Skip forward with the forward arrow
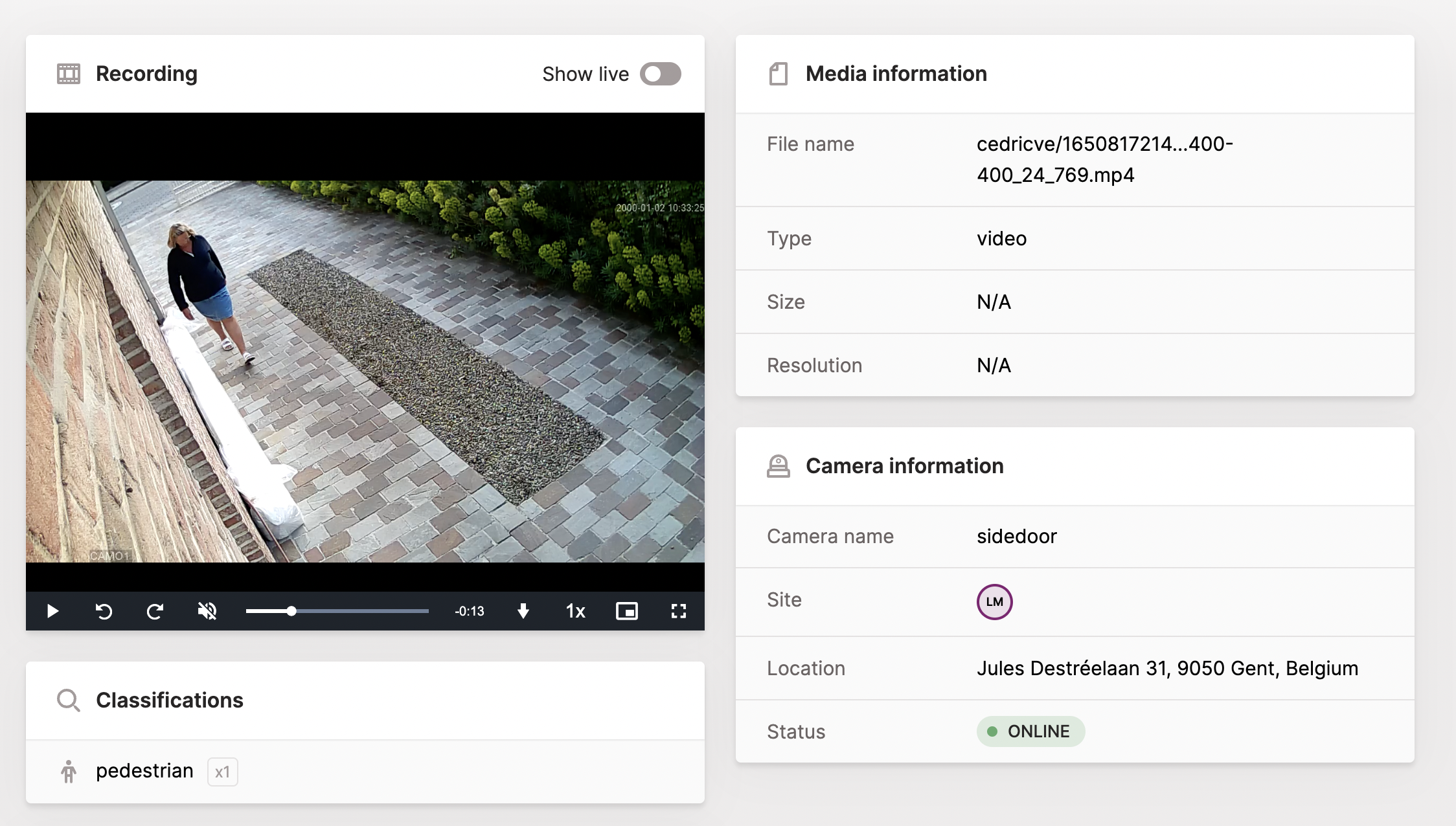 pyautogui.click(x=155, y=611)
